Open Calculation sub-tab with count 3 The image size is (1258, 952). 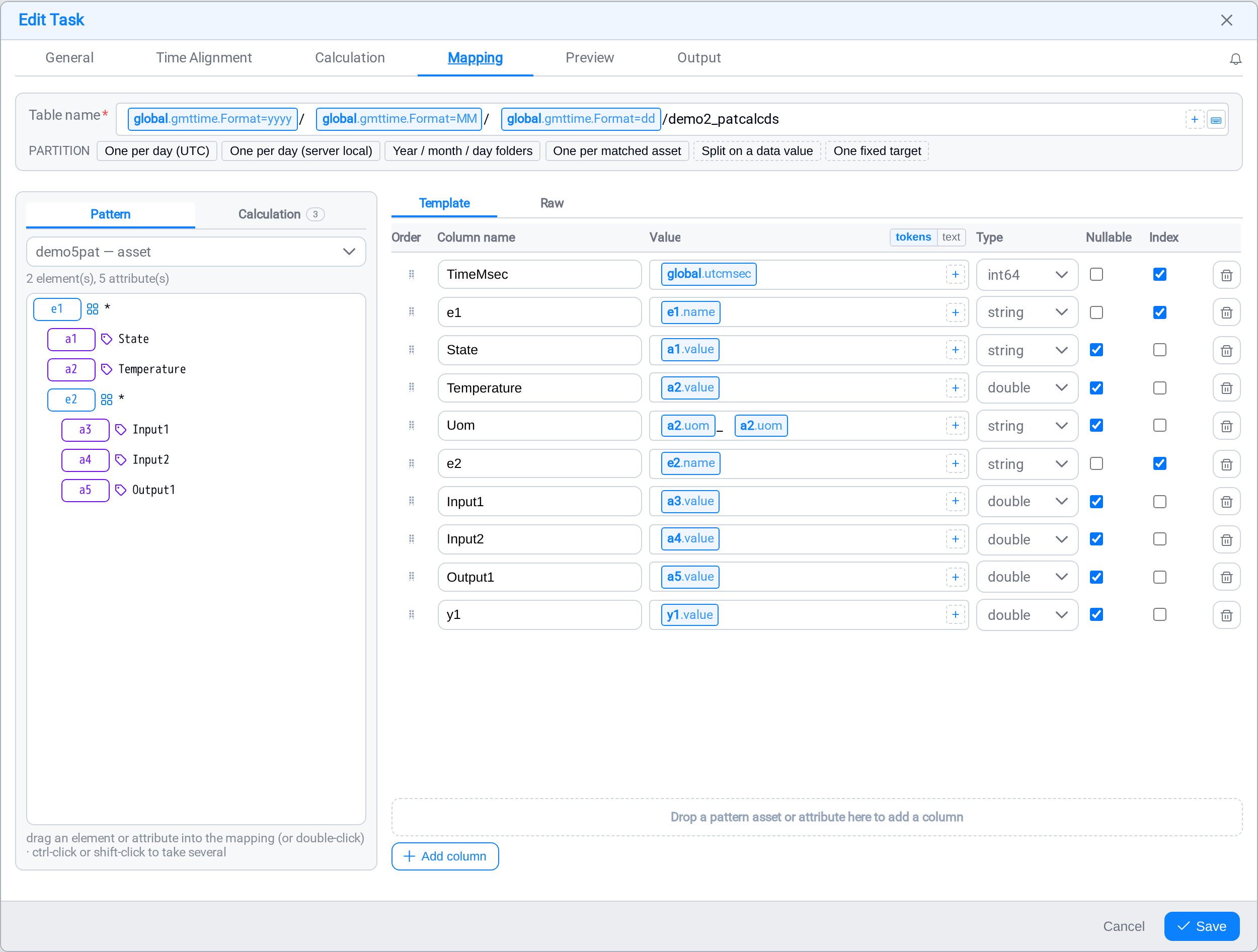pos(280,214)
